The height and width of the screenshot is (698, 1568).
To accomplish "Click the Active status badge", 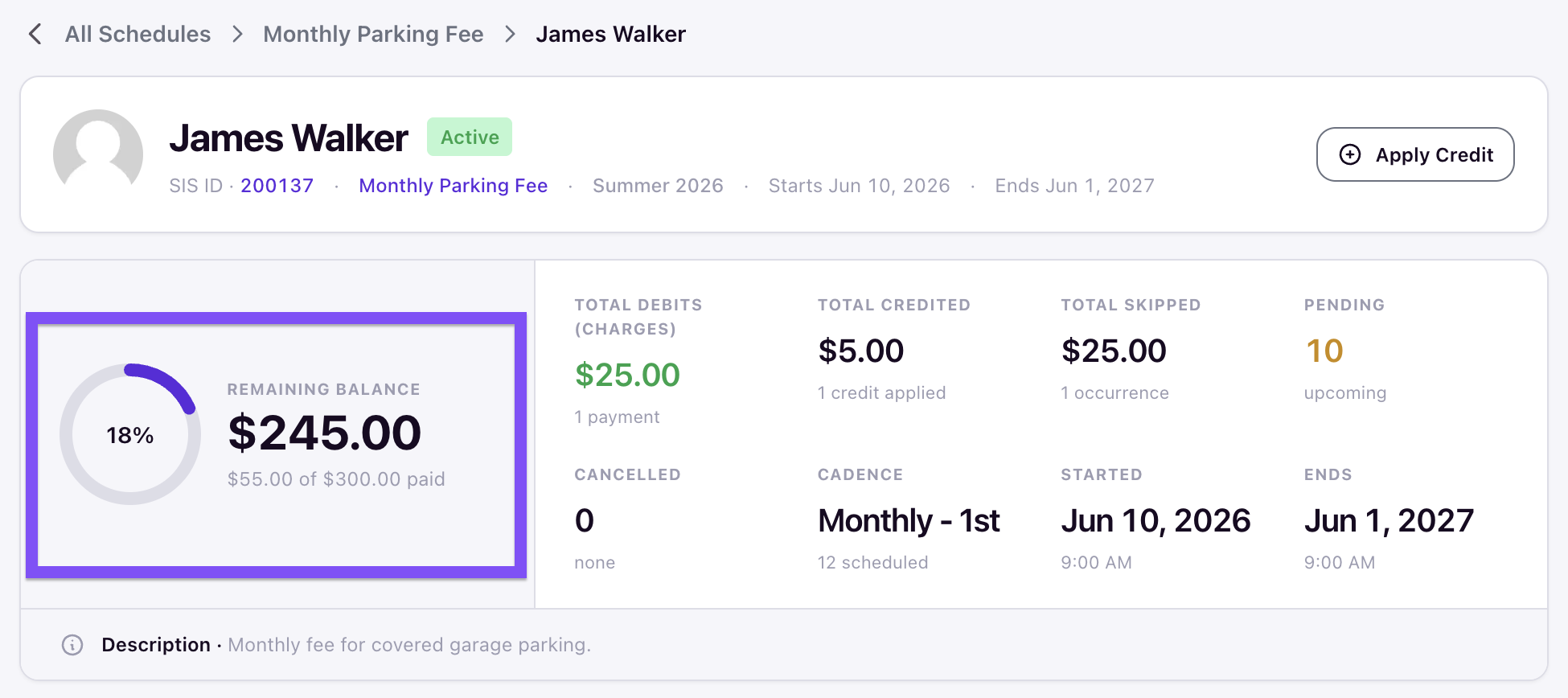I will coord(470,138).
